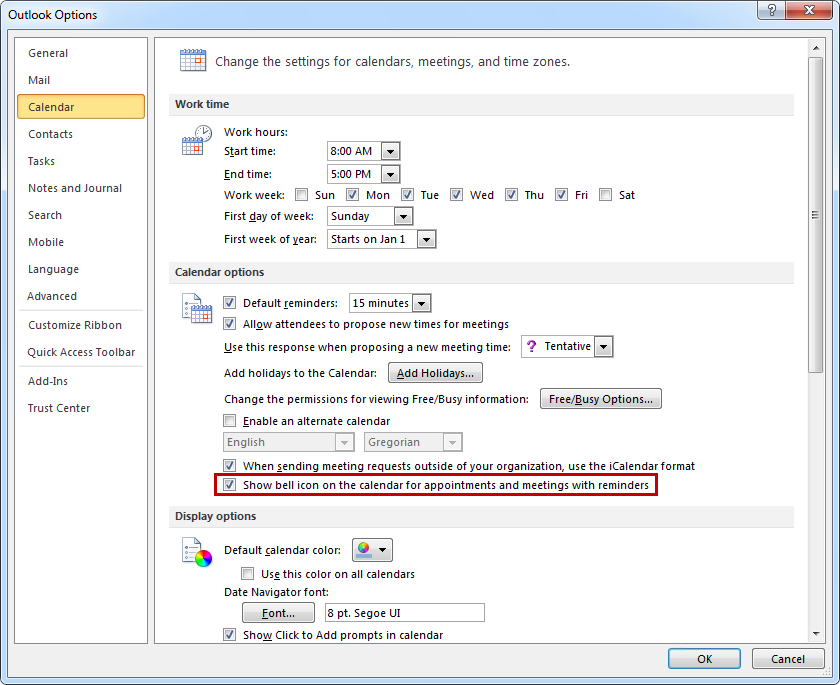
Task: Click the scrollbar down arrow
Action: pyautogui.click(x=816, y=634)
